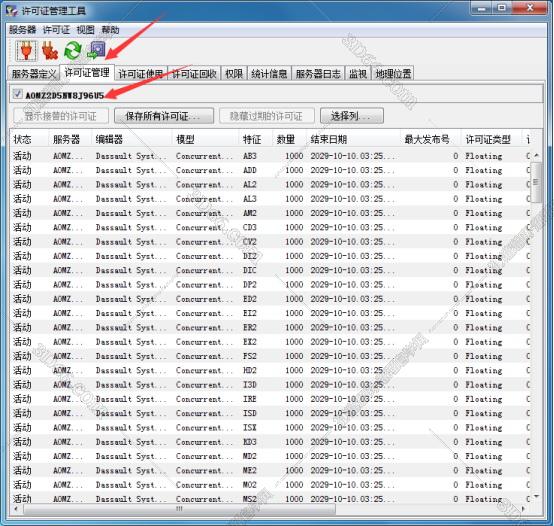The width and height of the screenshot is (554, 526).
Task: Select the I3D feature cell
Action: [249, 385]
